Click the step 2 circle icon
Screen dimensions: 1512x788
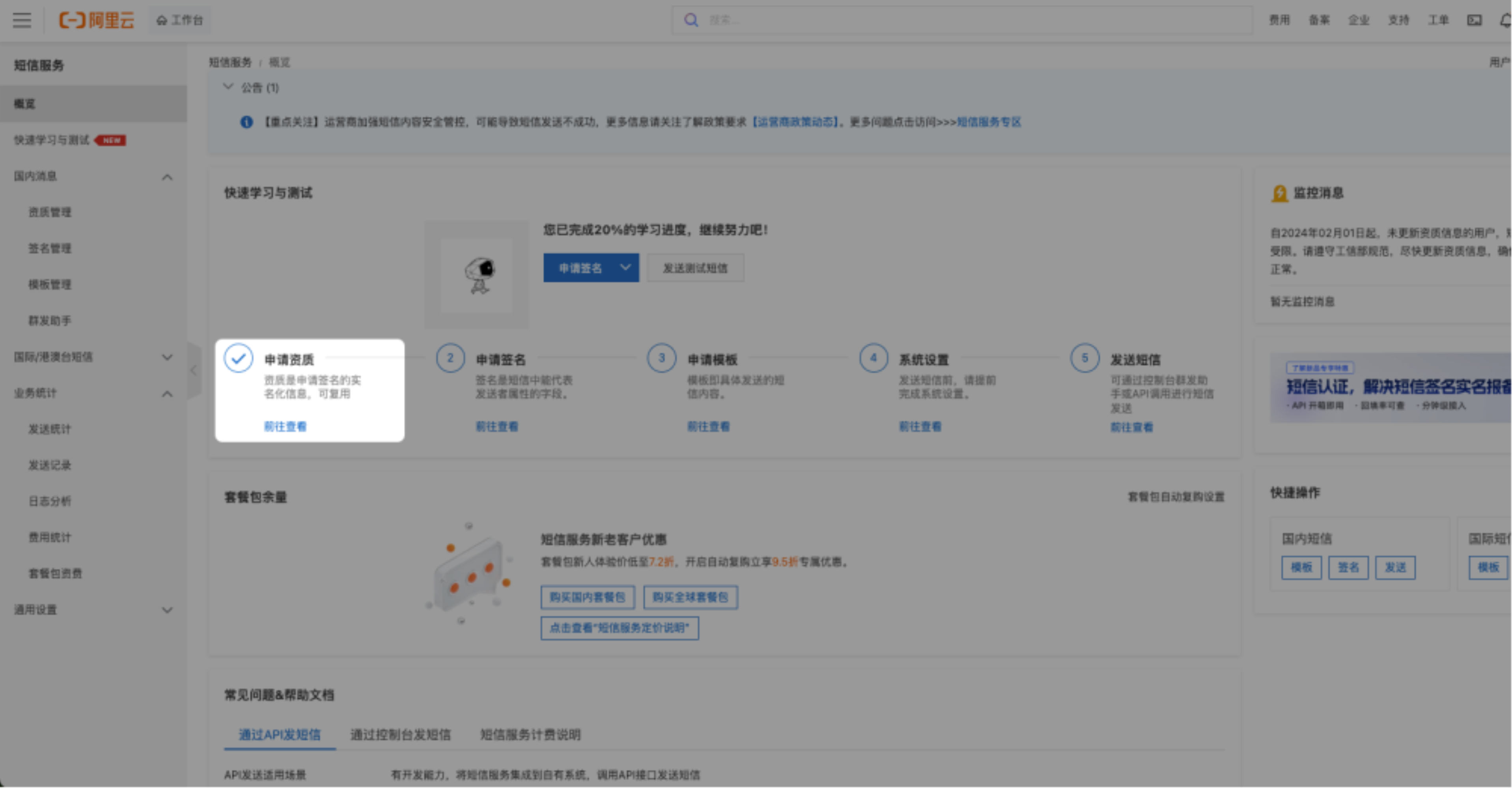(x=450, y=358)
